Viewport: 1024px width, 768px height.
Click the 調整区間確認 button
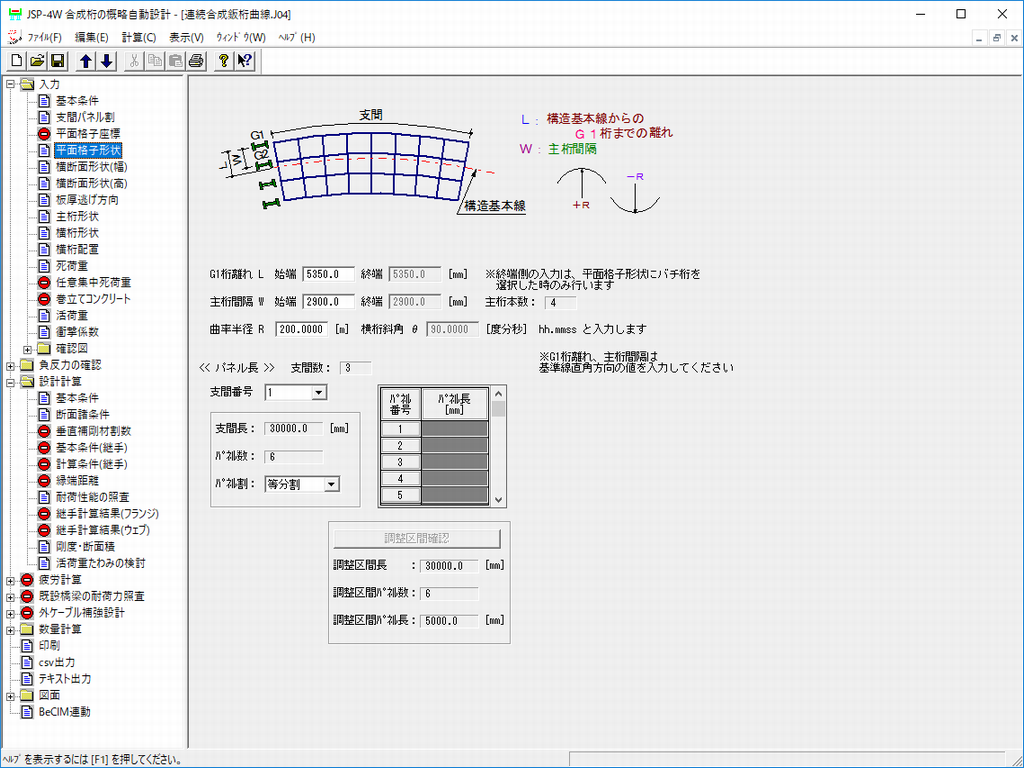pos(417,538)
